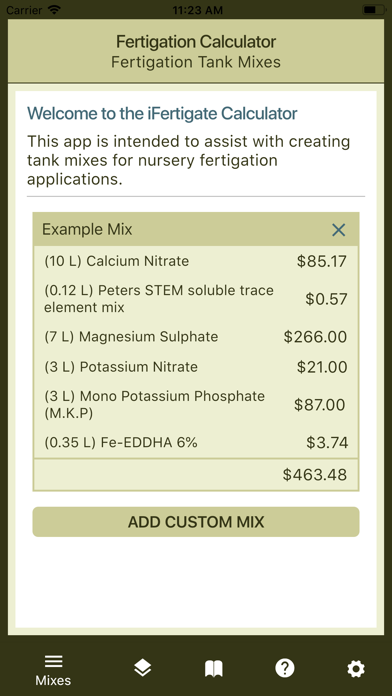The height and width of the screenshot is (696, 392).
Task: Select the Potassium Nitrate row
Action: pyautogui.click(x=196, y=367)
